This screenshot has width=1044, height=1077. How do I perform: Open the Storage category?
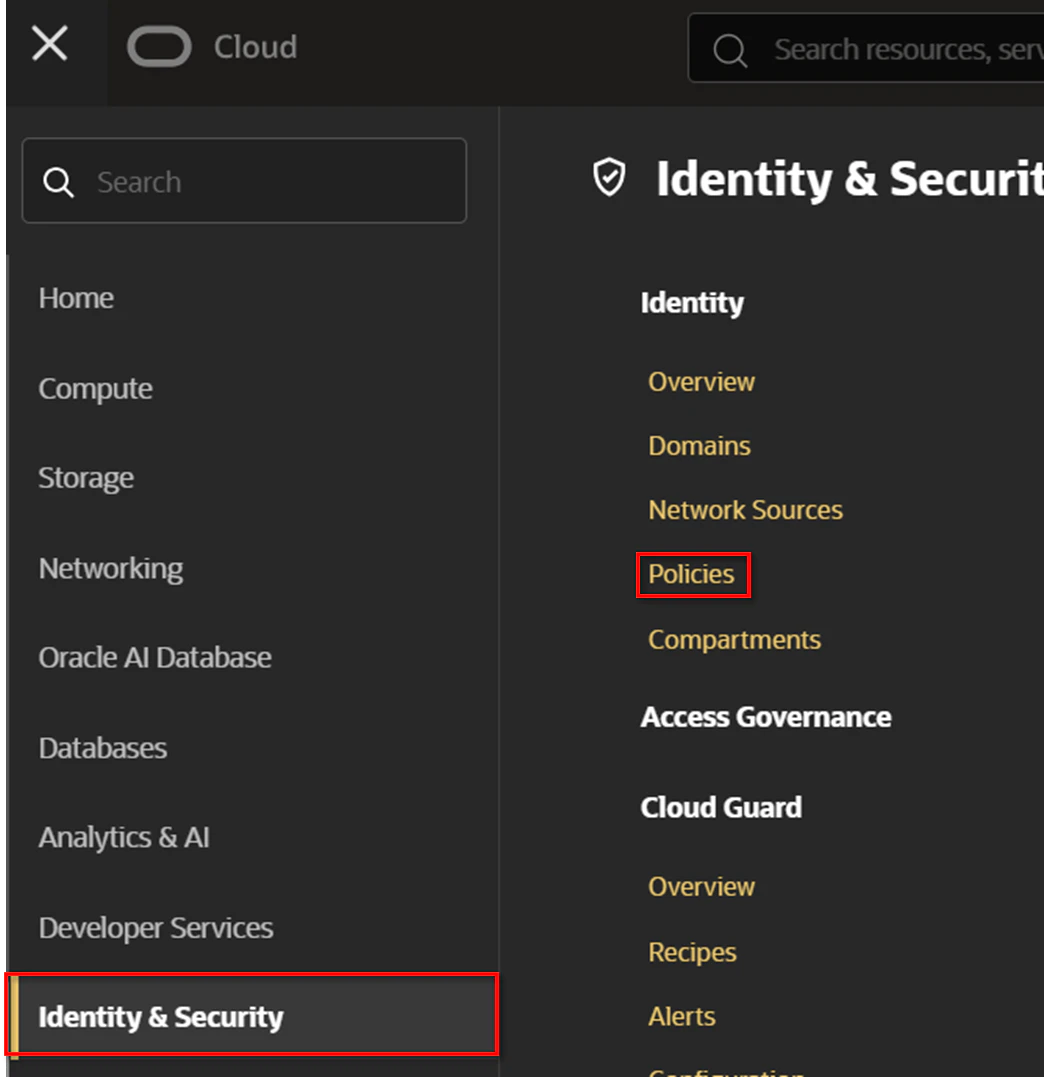86,478
